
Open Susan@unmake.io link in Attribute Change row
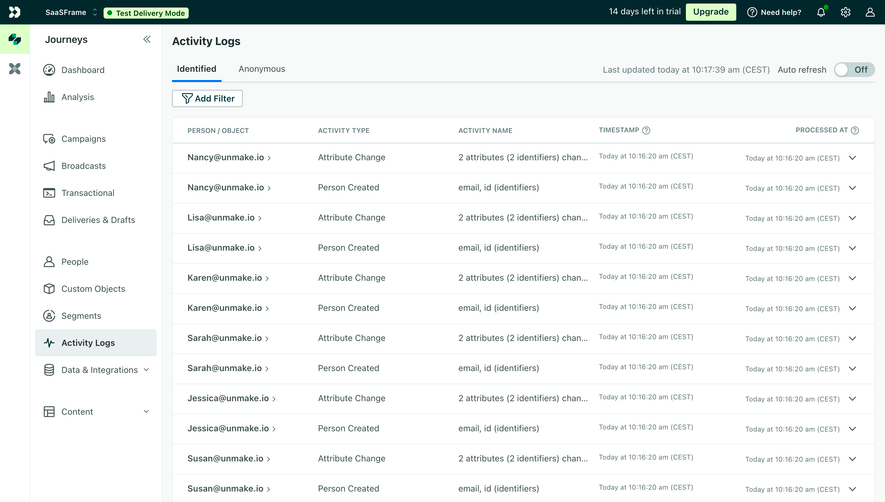[x=229, y=459]
